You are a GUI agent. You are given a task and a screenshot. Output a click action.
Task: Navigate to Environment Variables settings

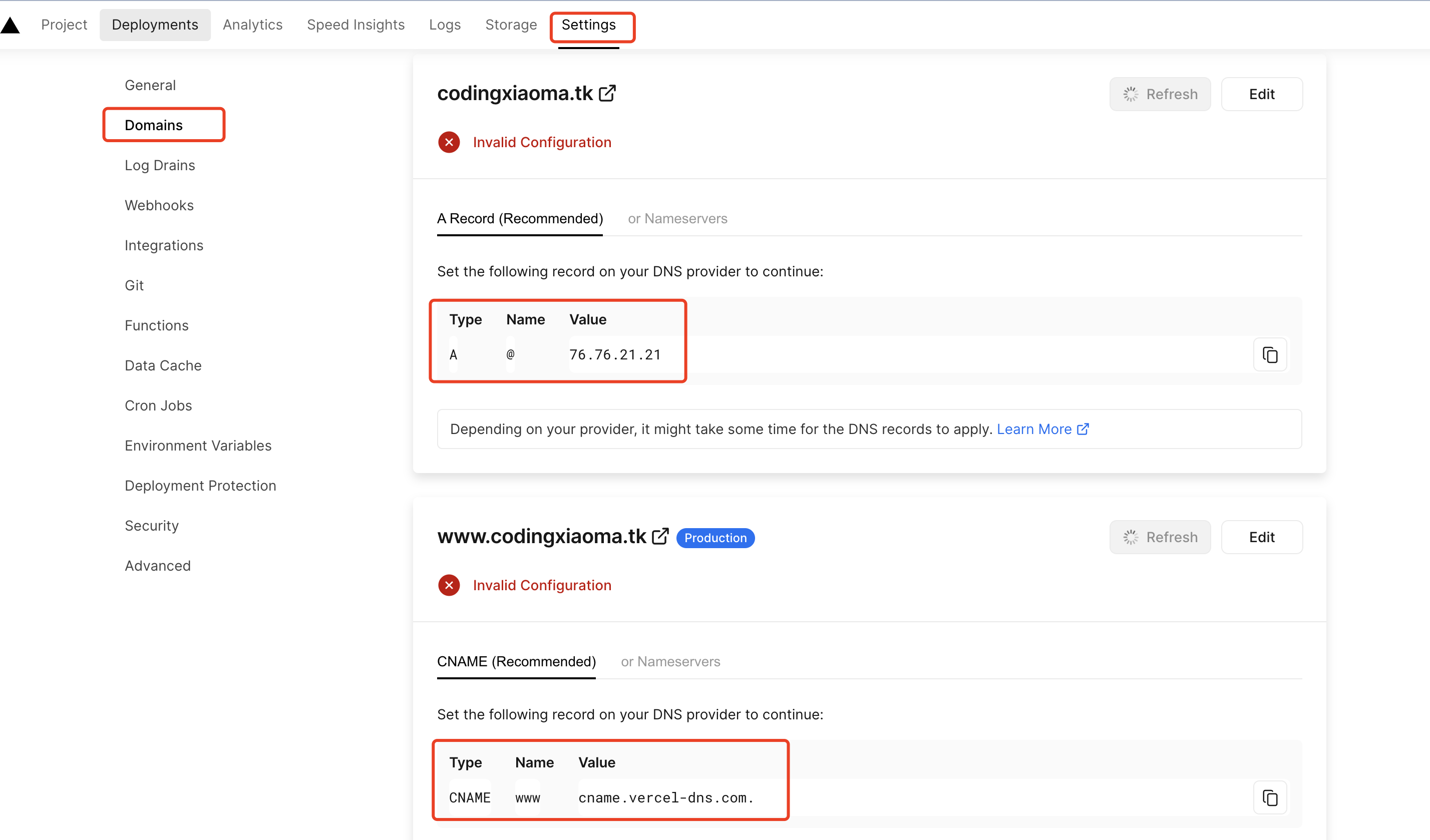[x=198, y=445]
